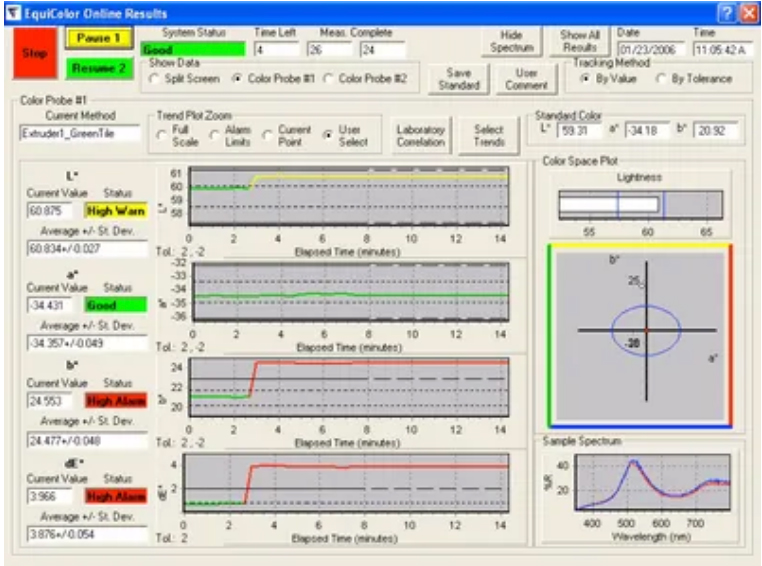Click the L* average field 60.834+/-0.027
Screen dimensions: 762x566
87,248
